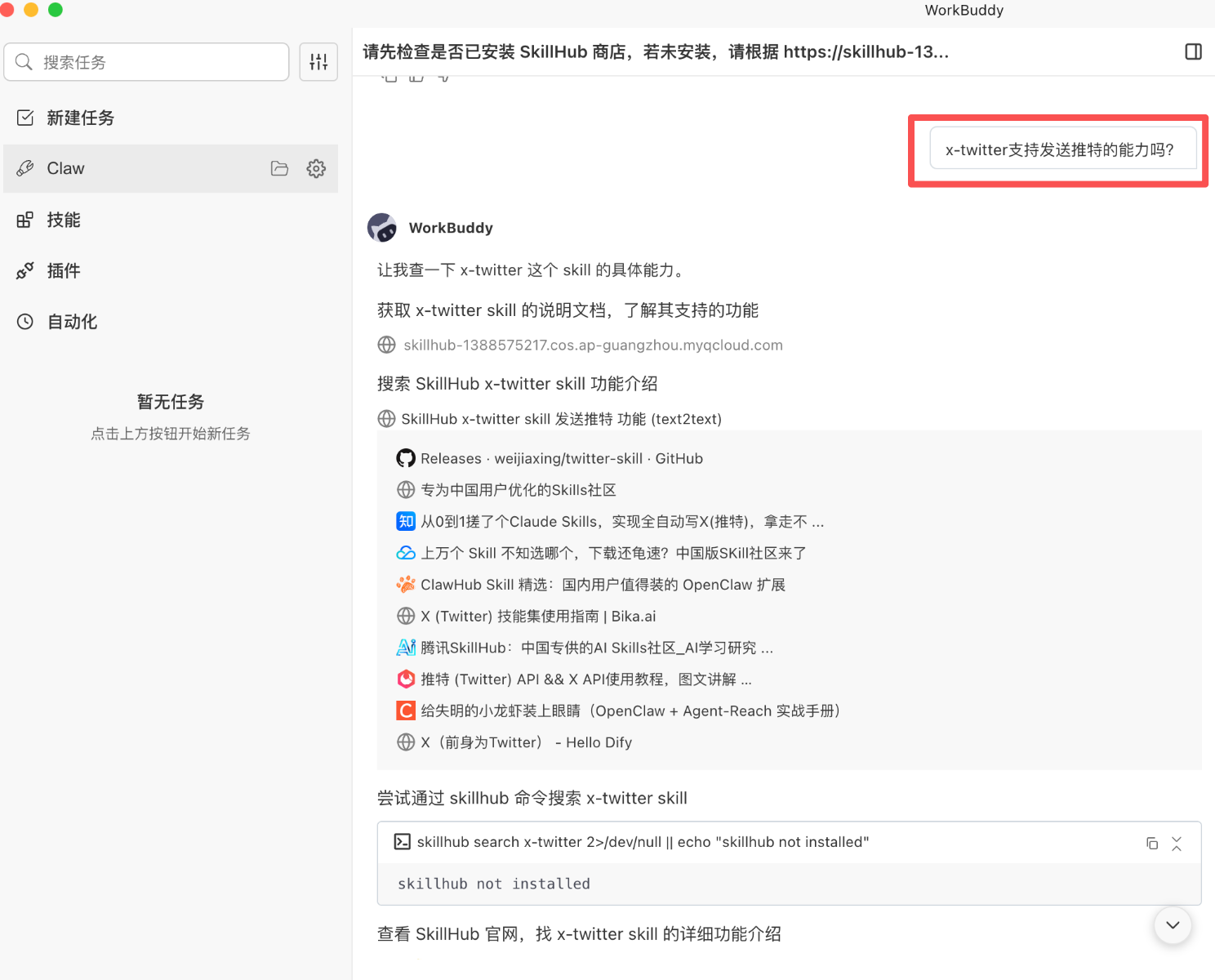The image size is (1215, 980).
Task: Click the 暂无任务 empty state label
Action: (171, 402)
